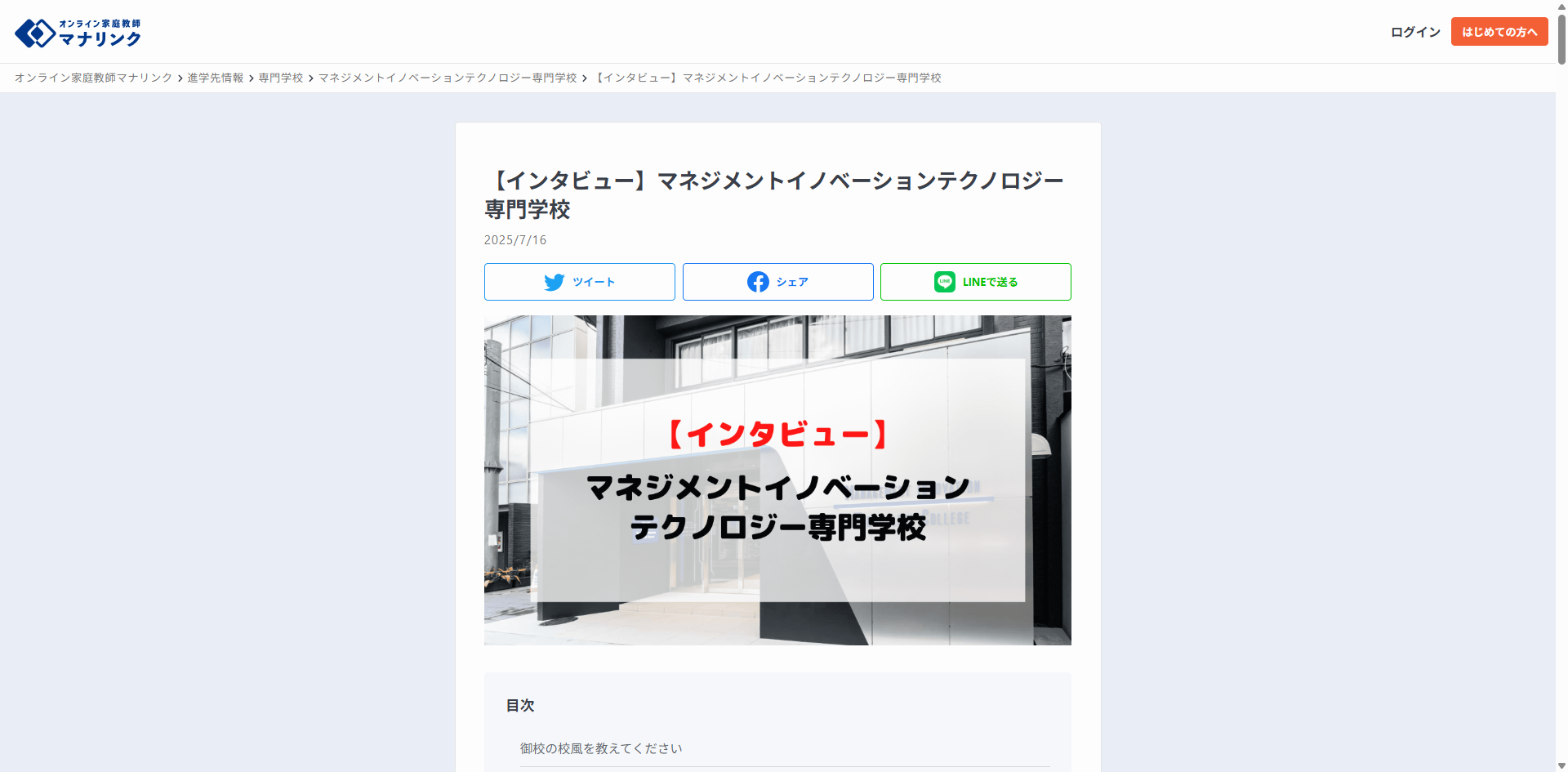Viewport: 1568px width, 772px height.
Task: Click the シェア Facebook button
Action: [x=777, y=281]
